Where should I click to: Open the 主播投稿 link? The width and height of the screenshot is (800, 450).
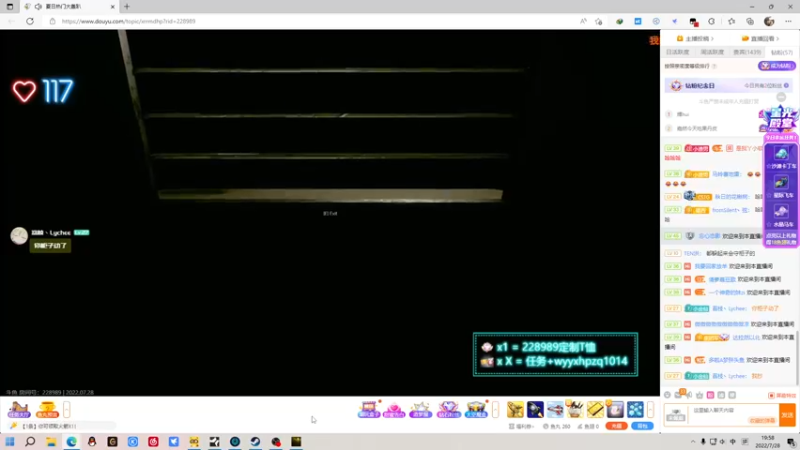coord(695,39)
